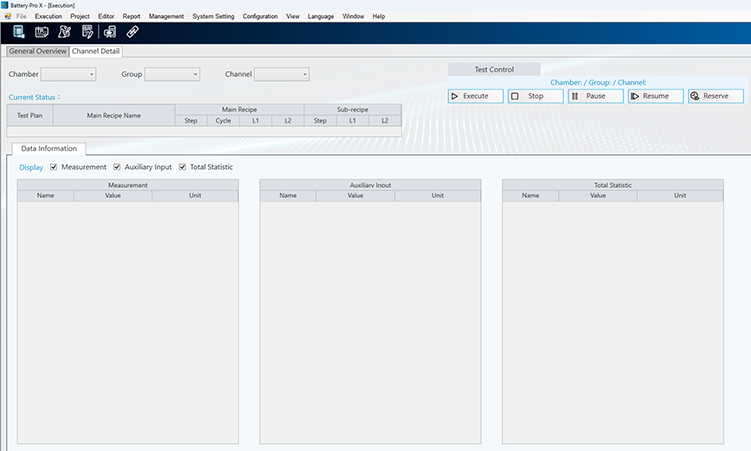Click the Stop button
The width and height of the screenshot is (751, 451).
[x=535, y=96]
